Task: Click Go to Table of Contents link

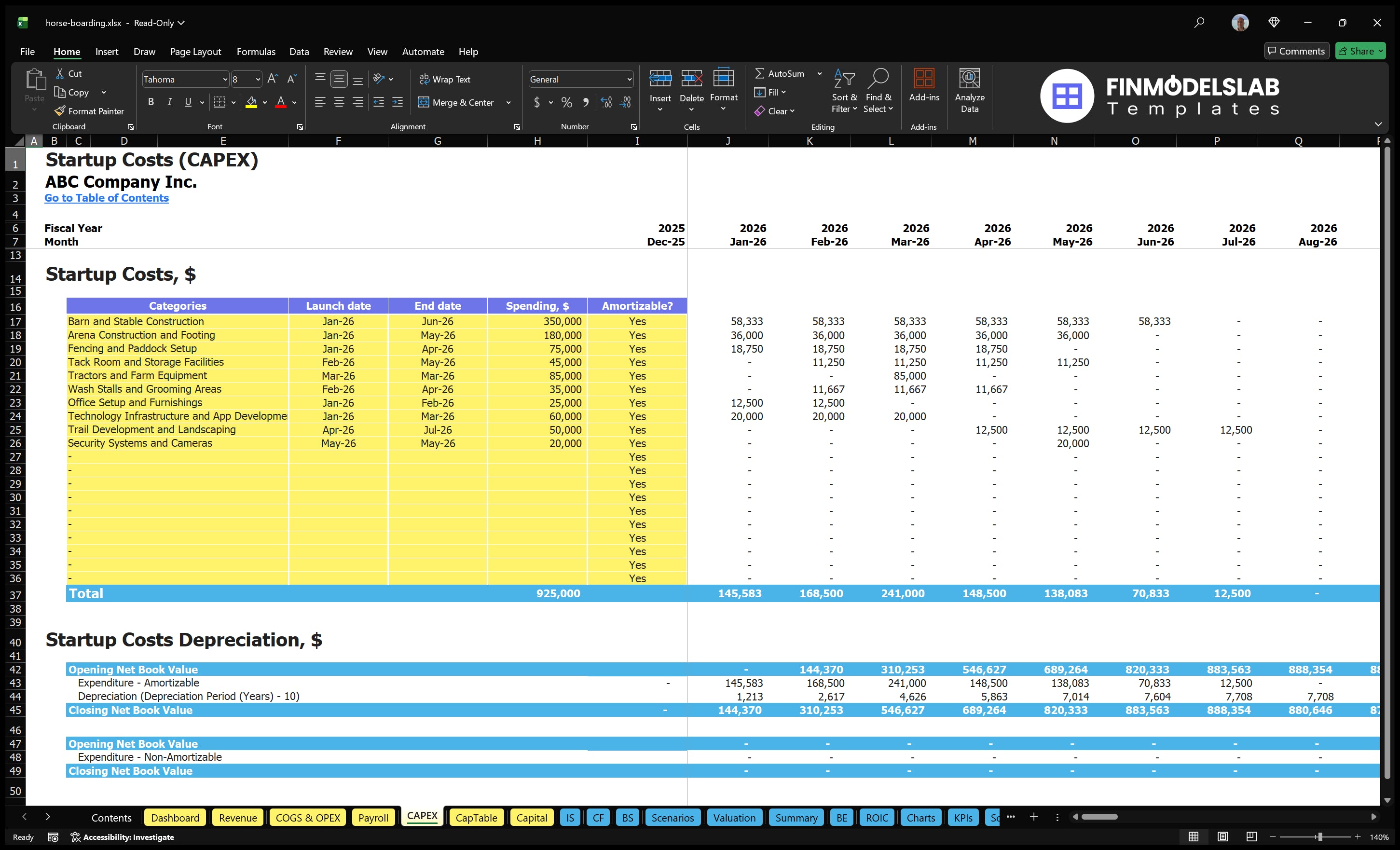Action: tap(106, 198)
